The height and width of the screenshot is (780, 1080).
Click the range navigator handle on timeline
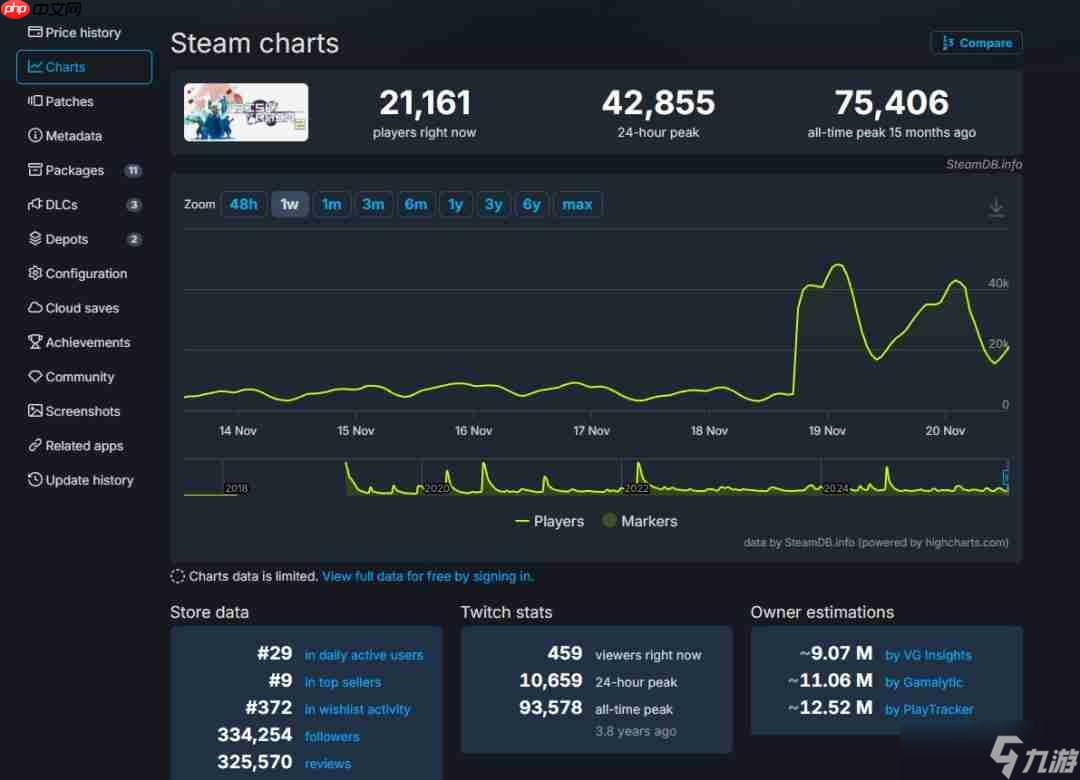point(1005,477)
